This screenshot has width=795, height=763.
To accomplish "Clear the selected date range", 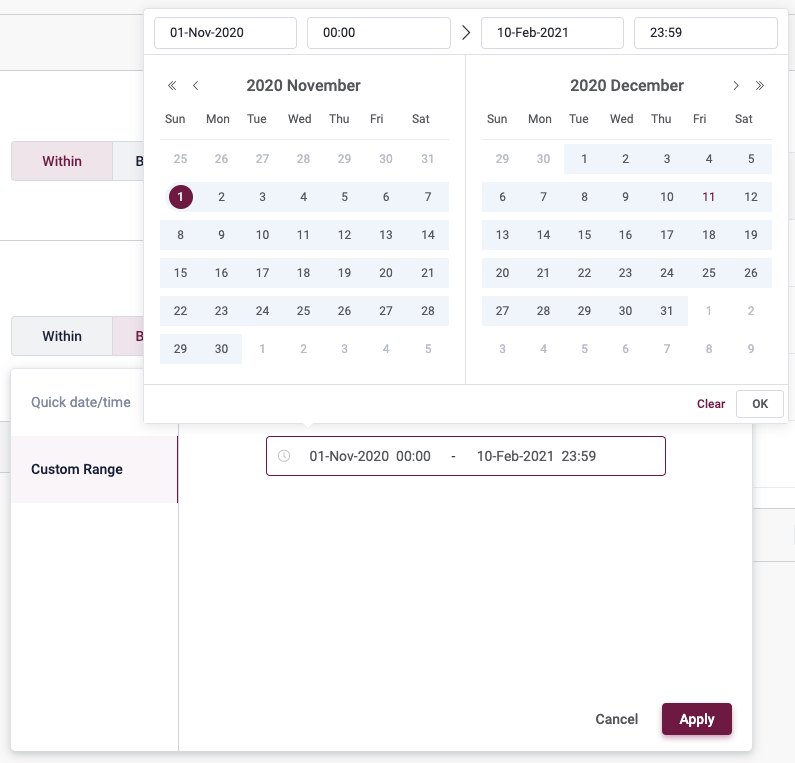I will (711, 404).
